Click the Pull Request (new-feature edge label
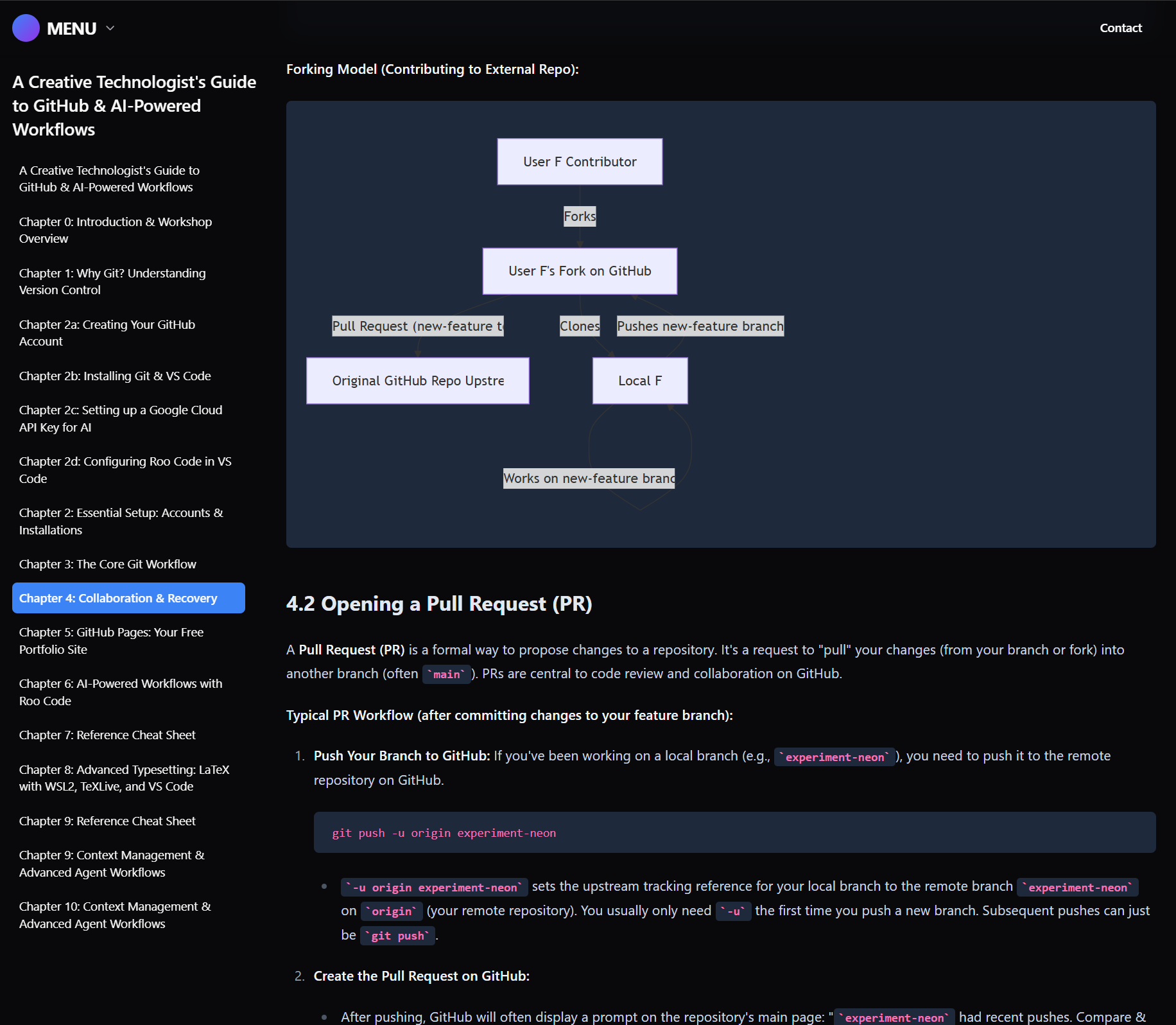 point(418,326)
